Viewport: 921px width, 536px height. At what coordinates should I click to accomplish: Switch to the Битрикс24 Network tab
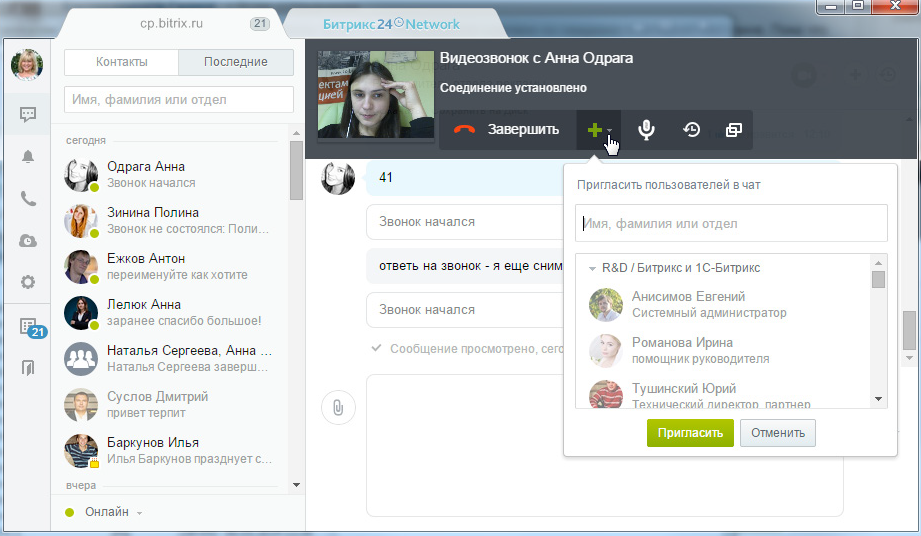pyautogui.click(x=392, y=24)
